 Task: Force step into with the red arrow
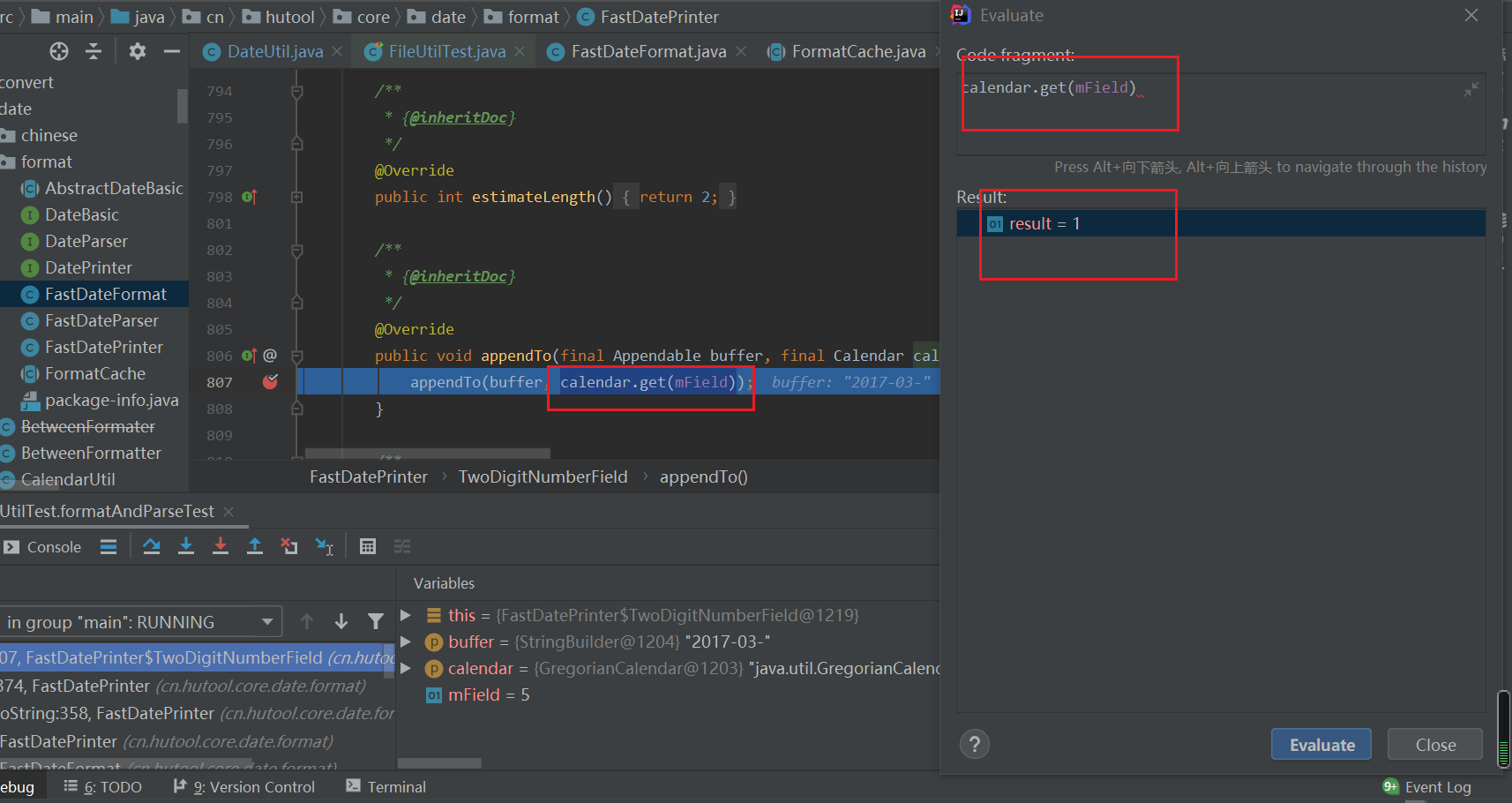click(x=221, y=547)
